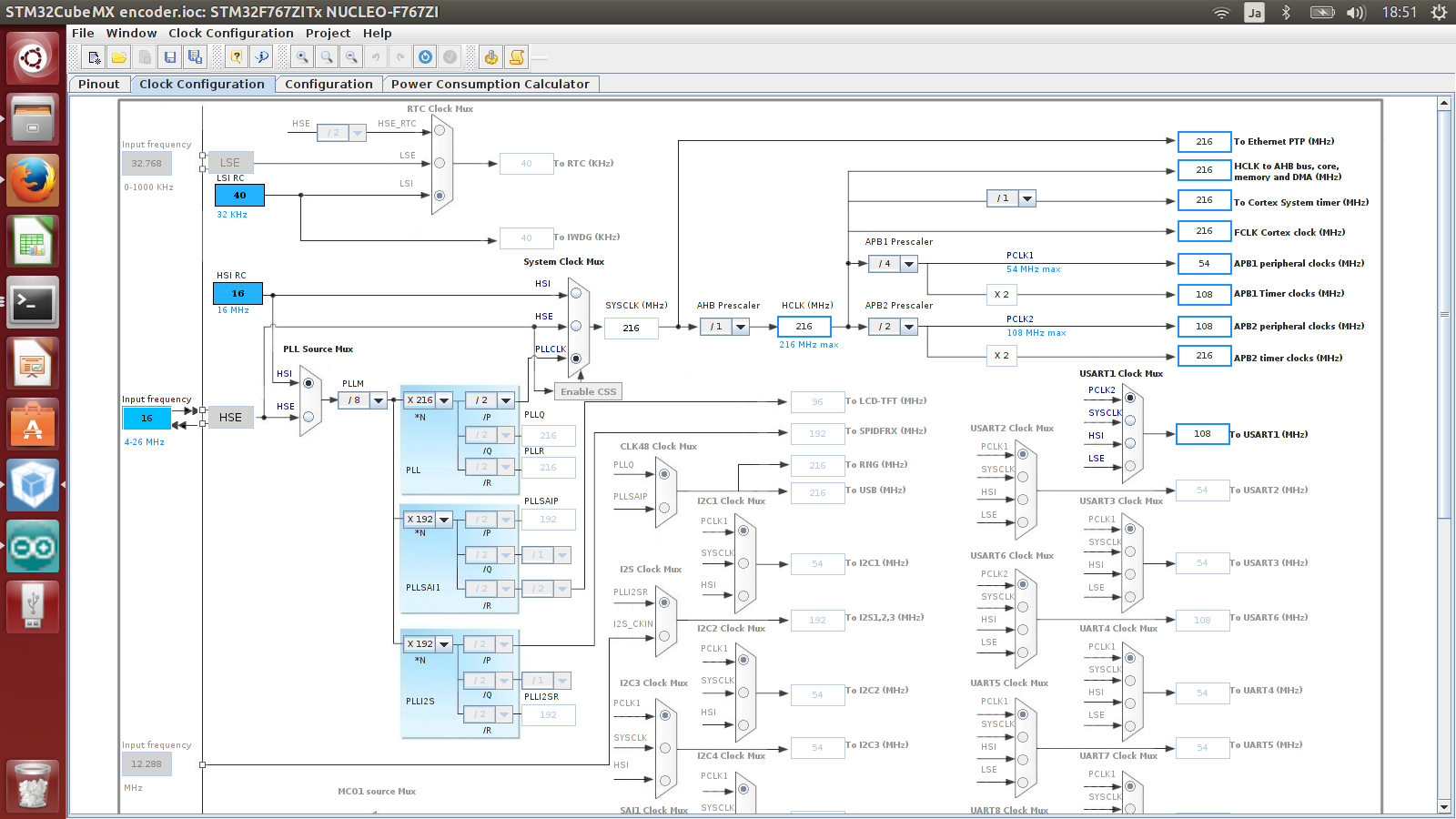Open the PLLM divider dropdown
This screenshot has height=819, width=1456.
(x=378, y=400)
